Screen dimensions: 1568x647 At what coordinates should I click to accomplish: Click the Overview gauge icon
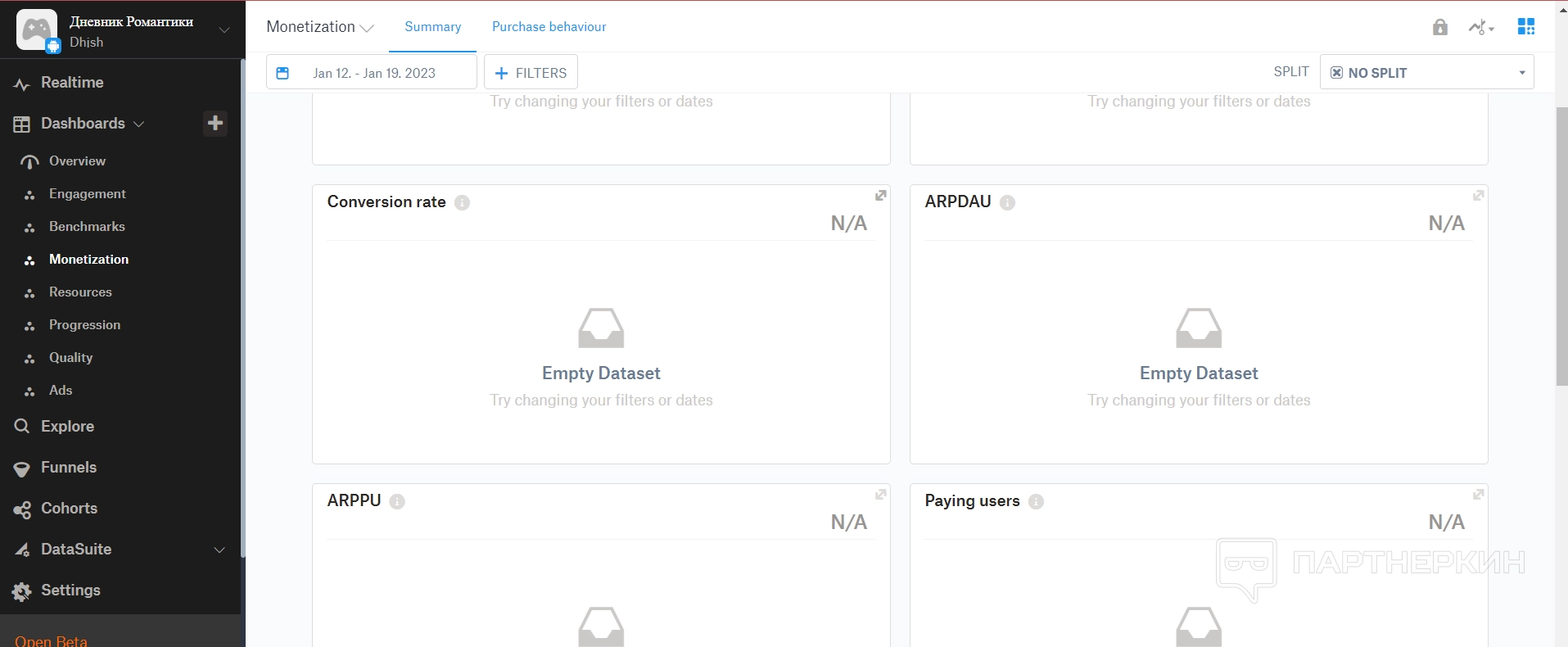point(29,162)
